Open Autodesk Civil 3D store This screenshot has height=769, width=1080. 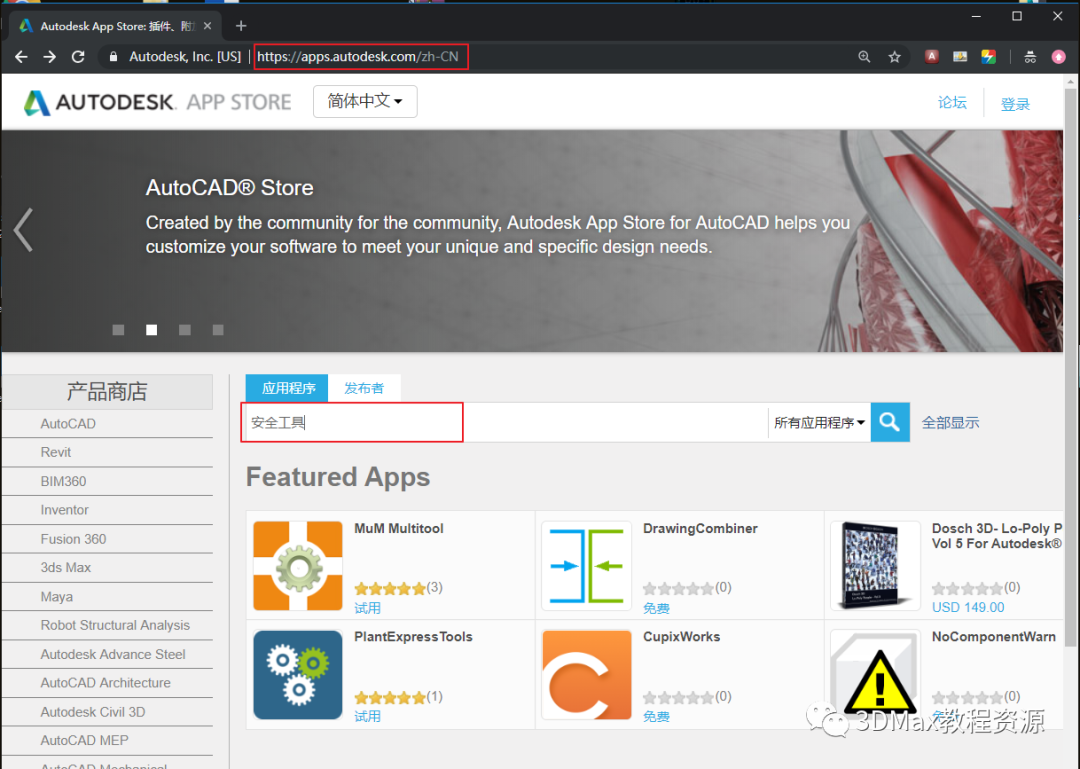pos(93,712)
